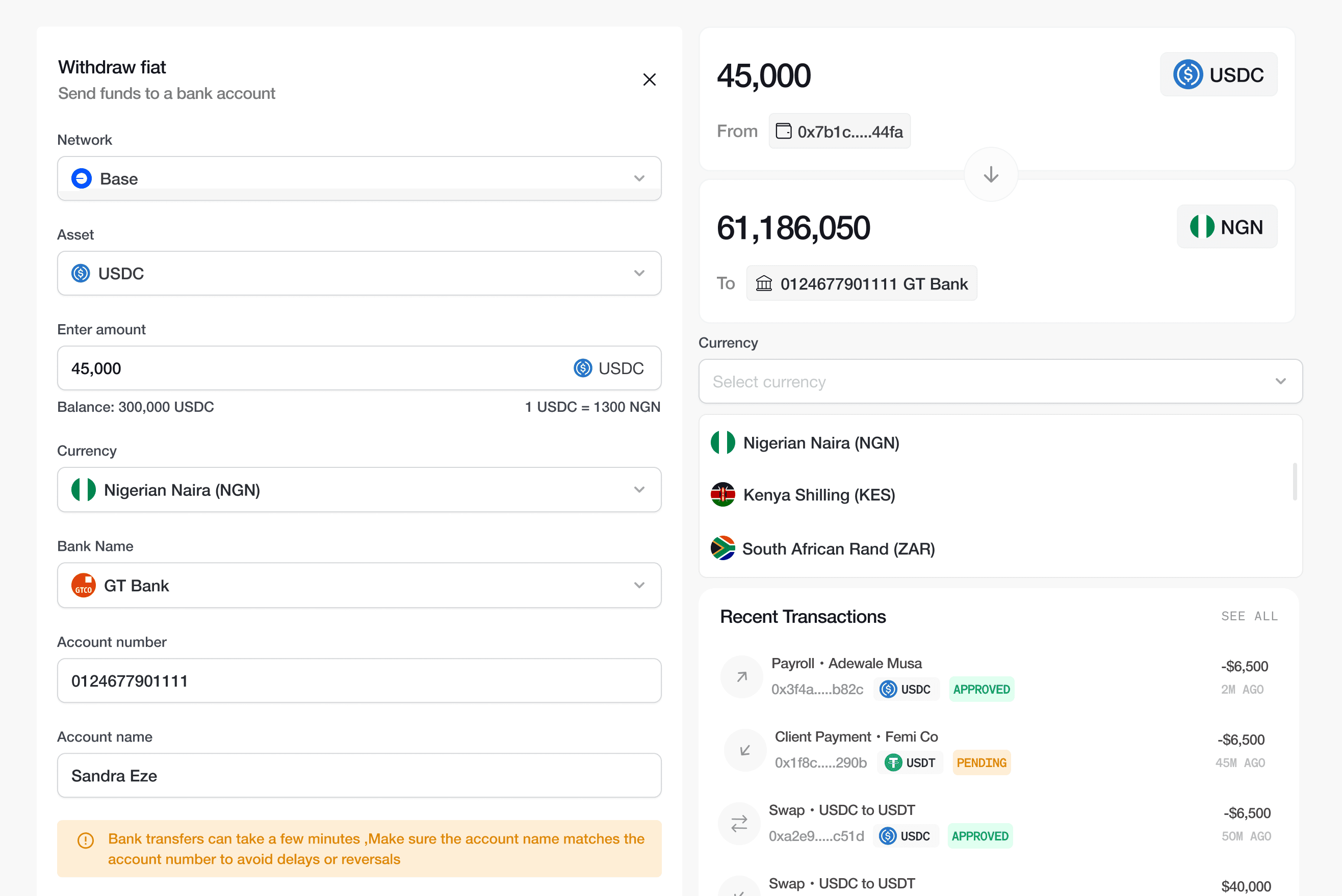Click the USDC coin icon in amount field
This screenshot has width=1342, height=896.
coord(582,368)
